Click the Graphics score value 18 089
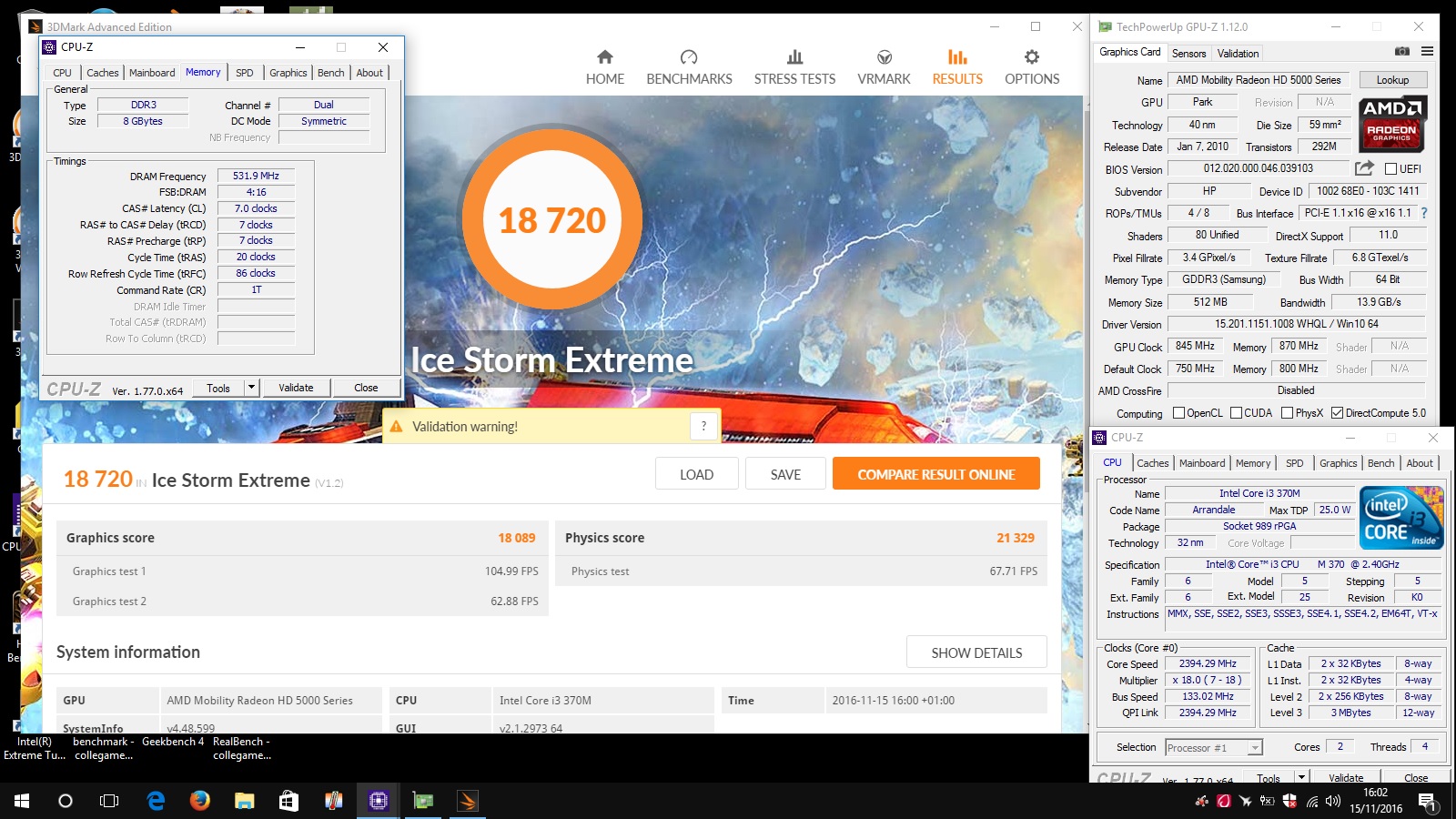This screenshot has width=1456, height=819. tap(516, 538)
